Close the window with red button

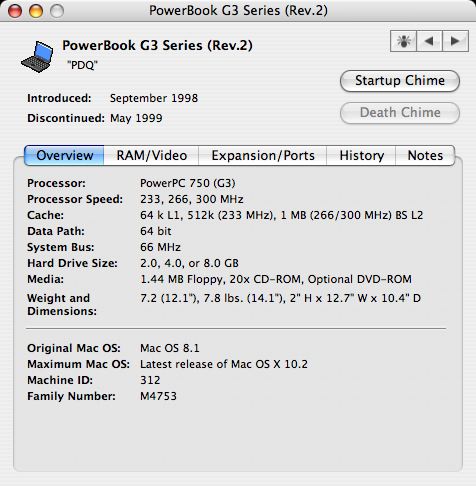tap(15, 11)
